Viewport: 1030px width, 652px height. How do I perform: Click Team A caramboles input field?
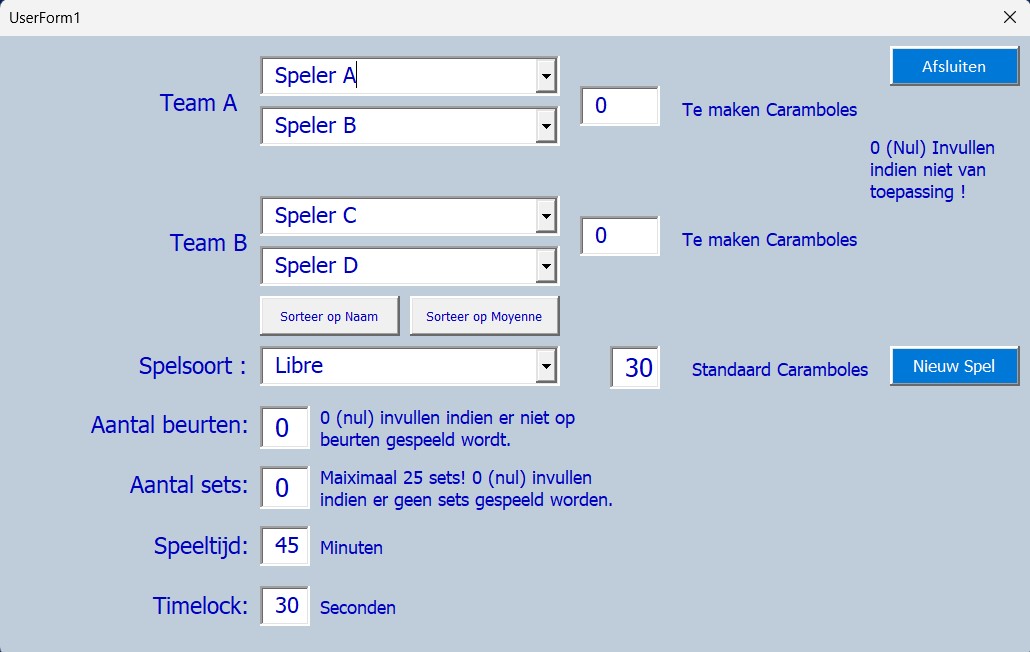coord(620,106)
